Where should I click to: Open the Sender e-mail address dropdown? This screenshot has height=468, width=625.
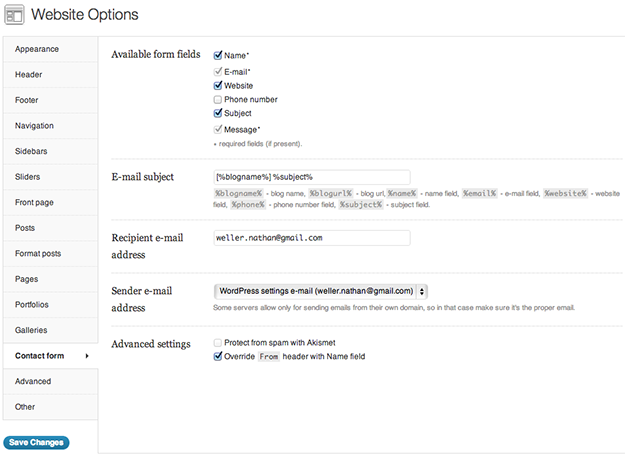(x=321, y=291)
